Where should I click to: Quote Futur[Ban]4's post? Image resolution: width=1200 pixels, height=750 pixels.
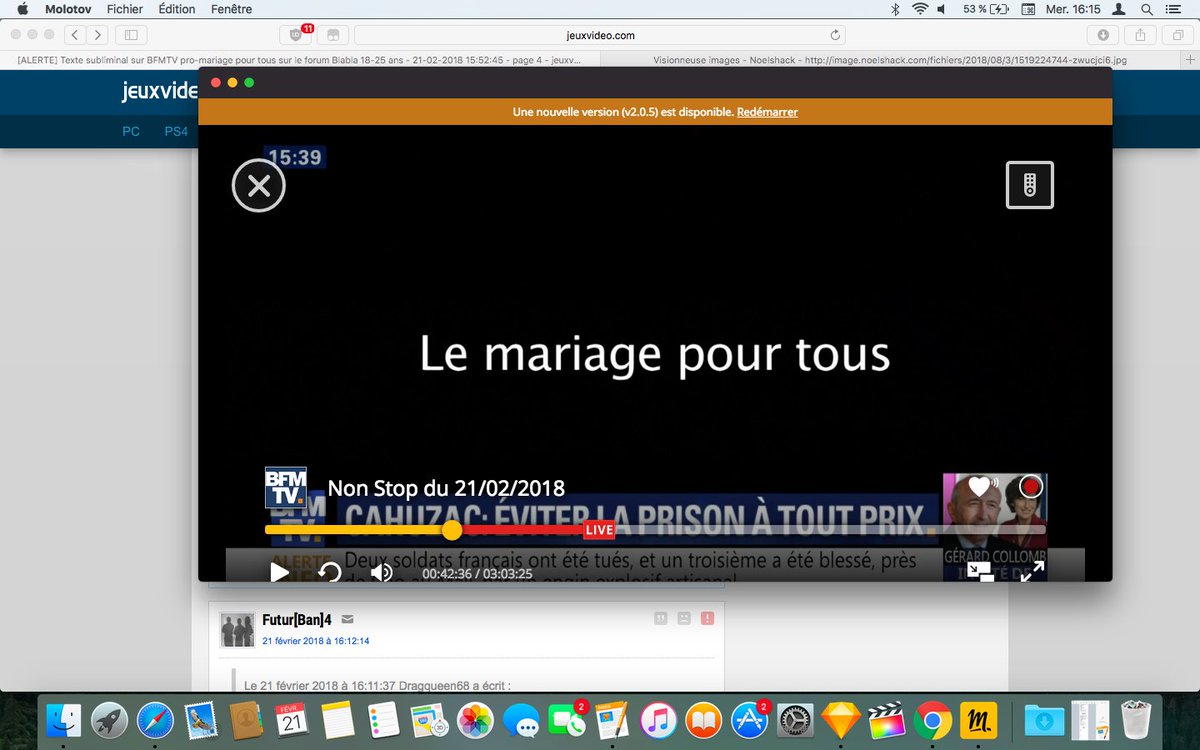click(660, 619)
